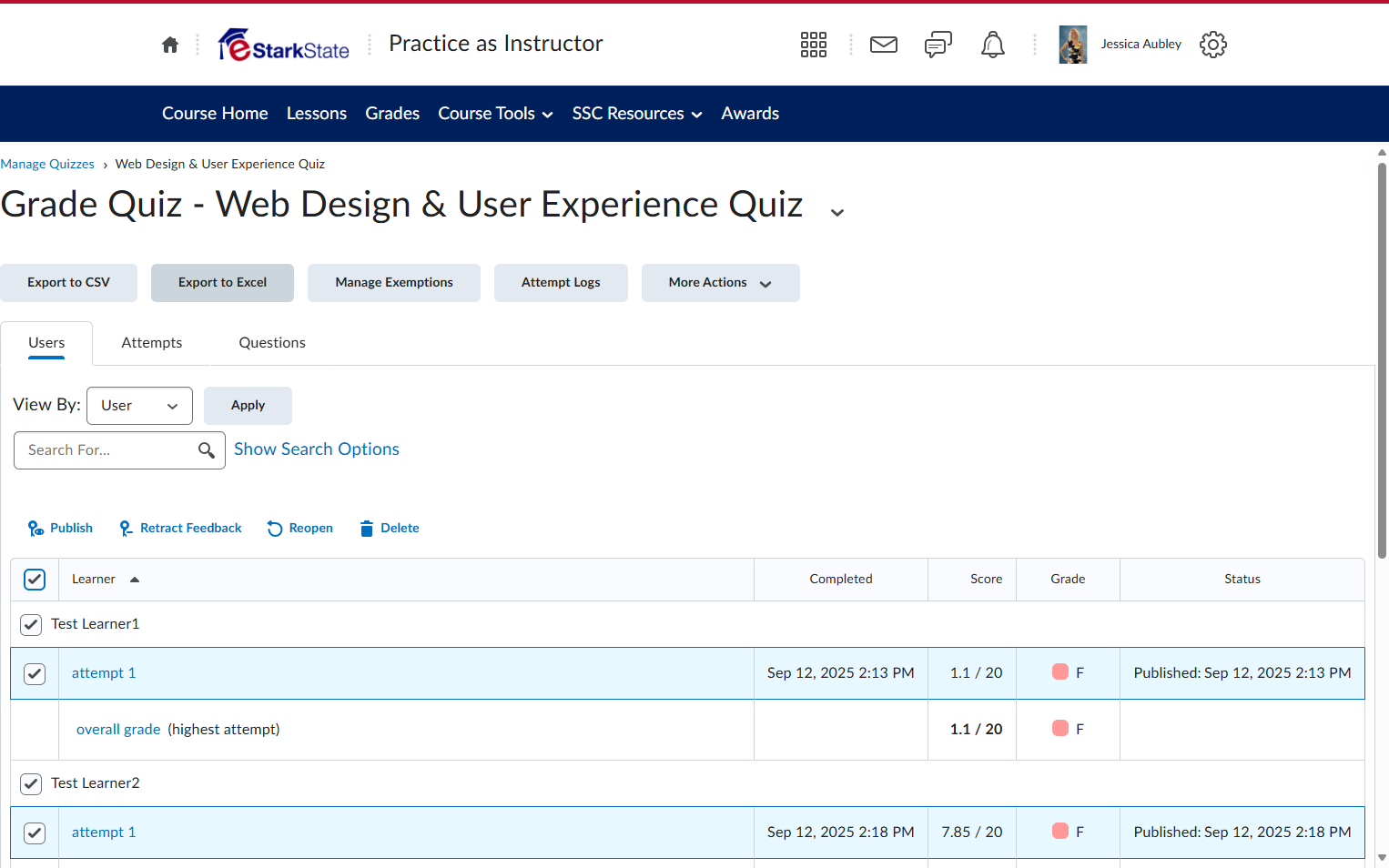The image size is (1389, 868).
Task: Click Show Search Options link
Action: pos(317,449)
